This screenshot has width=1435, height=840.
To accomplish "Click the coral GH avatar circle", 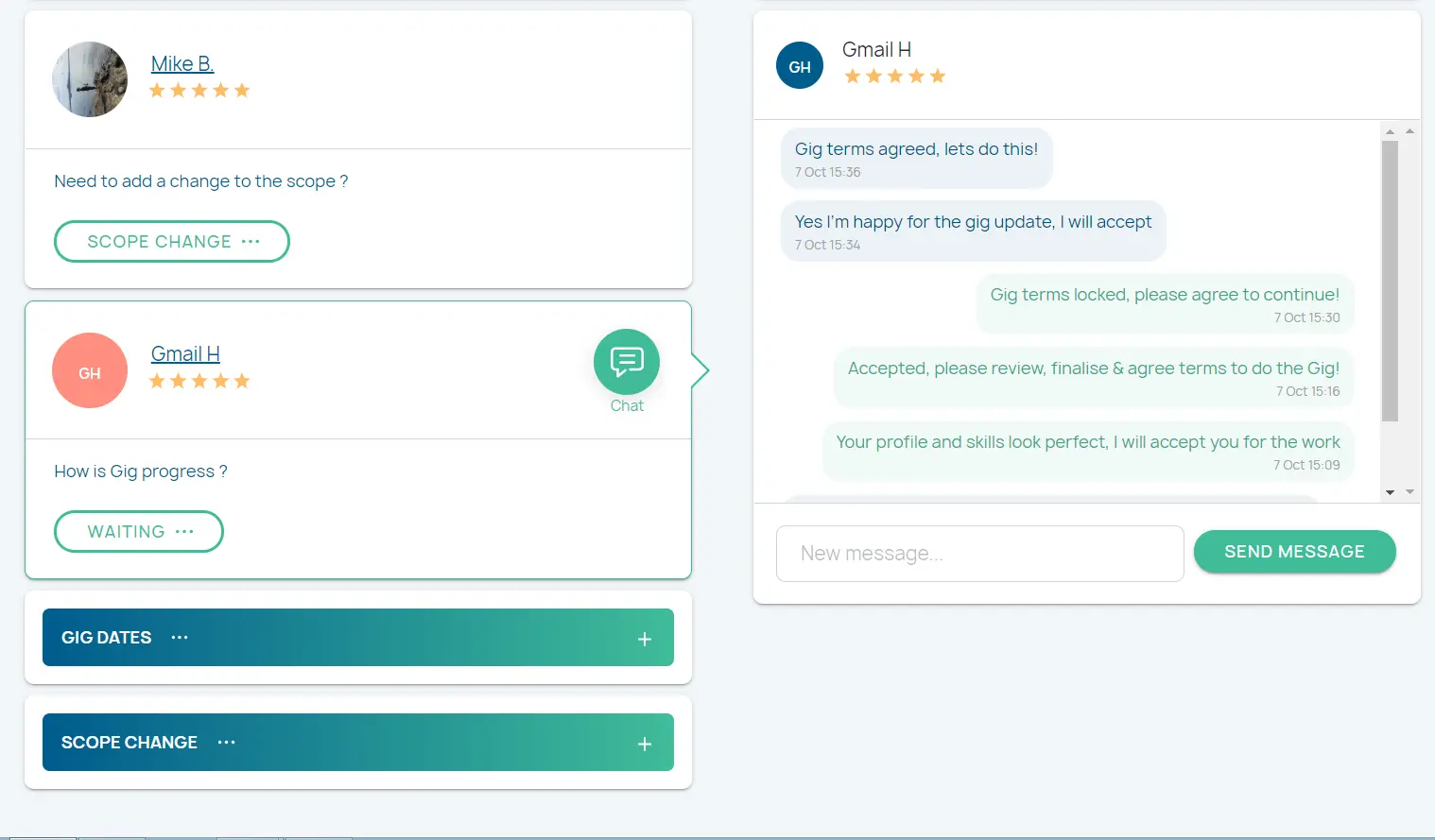I will [90, 370].
